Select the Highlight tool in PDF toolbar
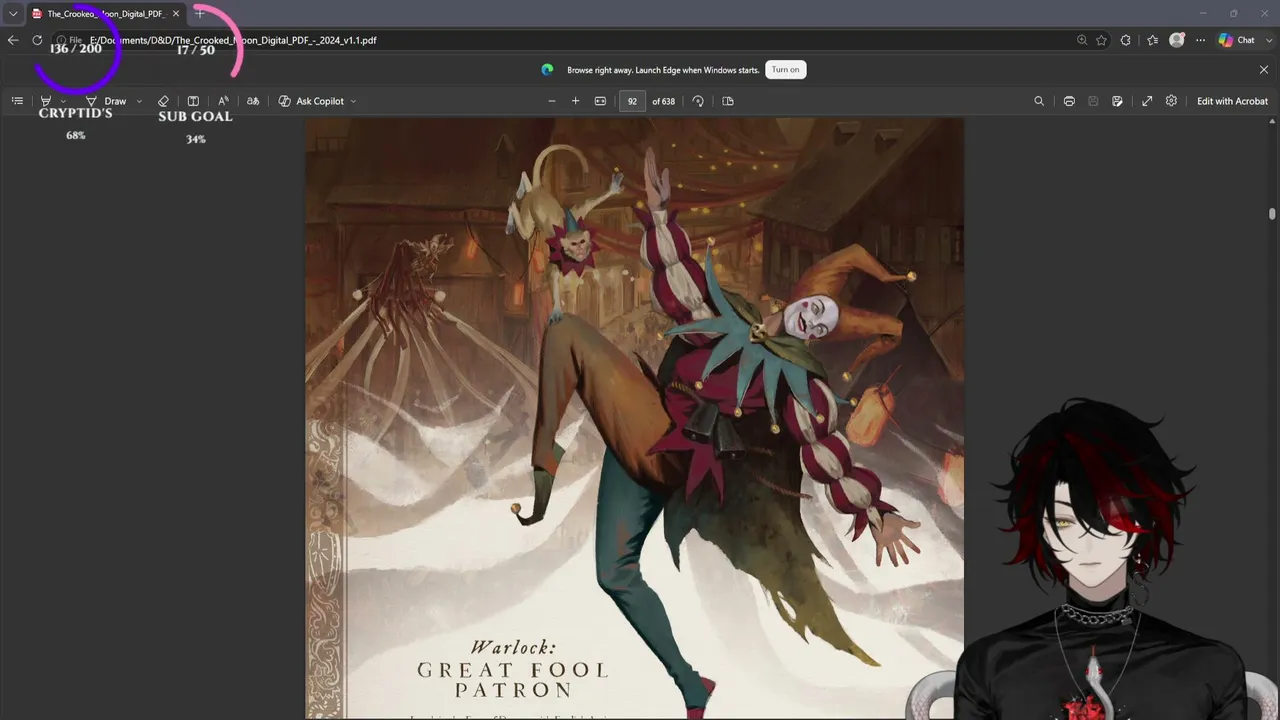The height and width of the screenshot is (720, 1280). 45,101
